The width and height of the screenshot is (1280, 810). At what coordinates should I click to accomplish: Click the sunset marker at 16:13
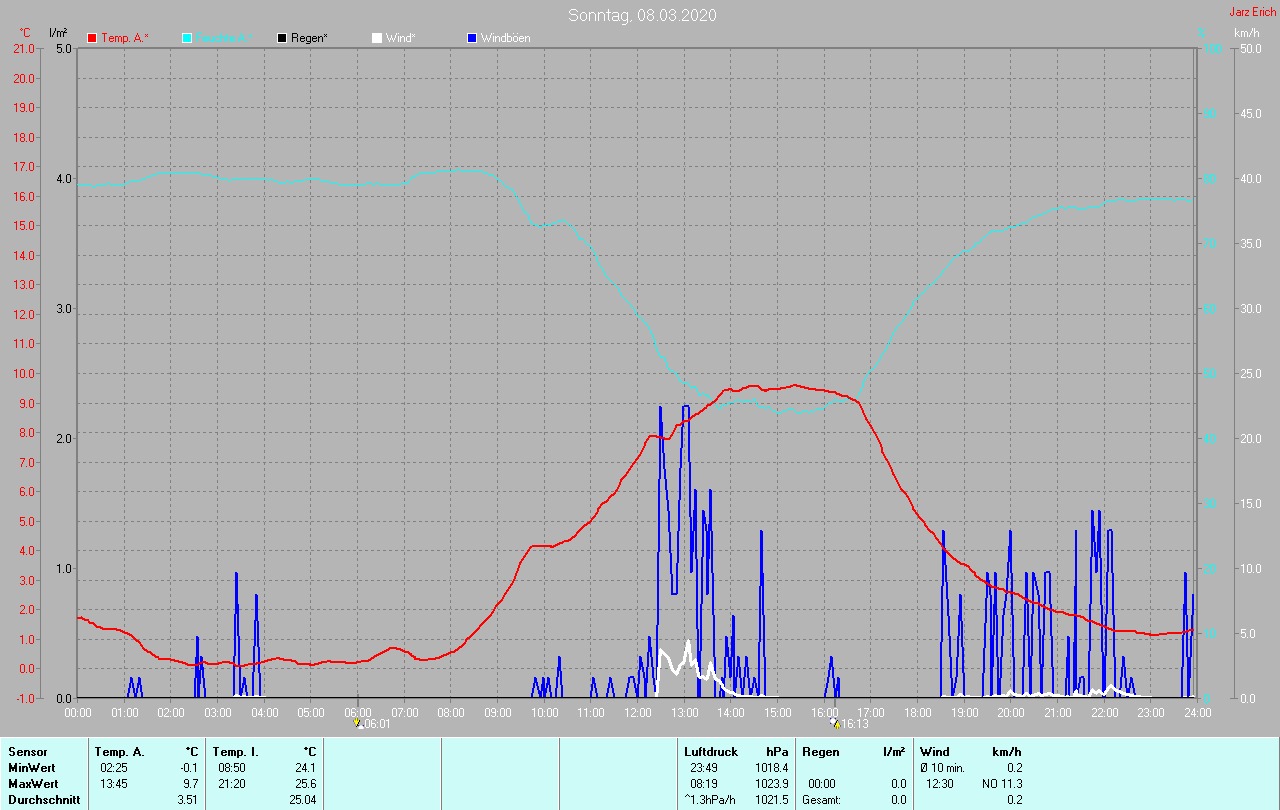coord(835,723)
